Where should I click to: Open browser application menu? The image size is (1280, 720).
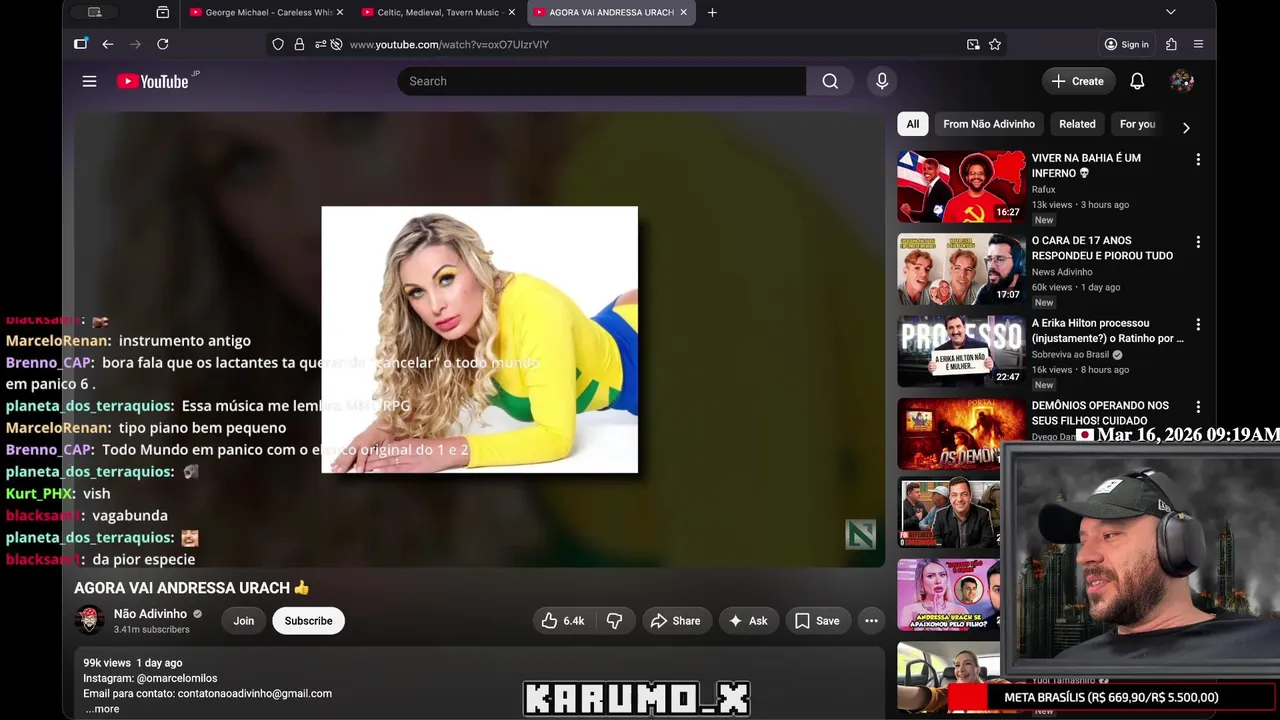click(1198, 44)
